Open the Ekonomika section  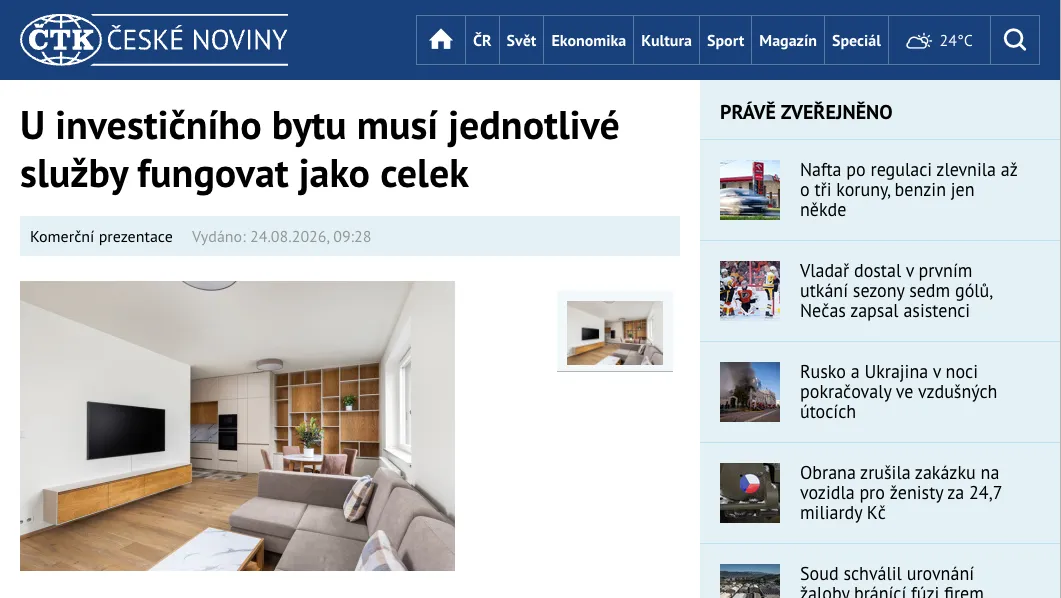tap(588, 41)
